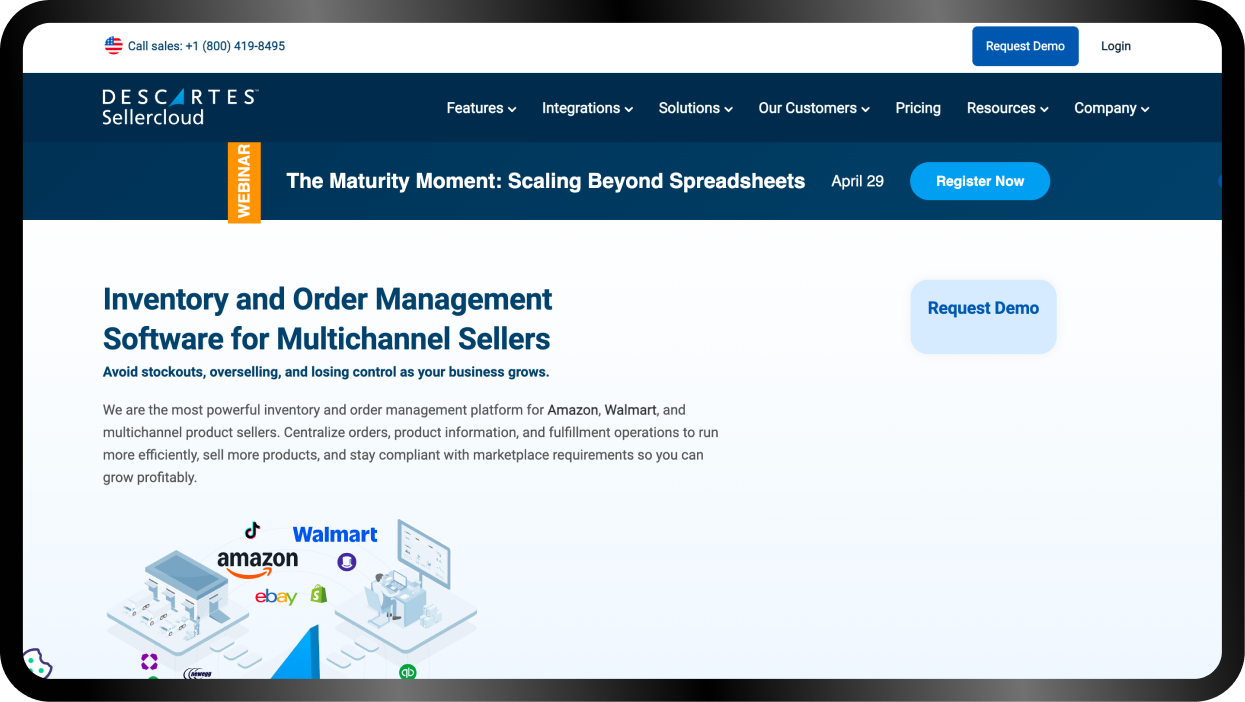Click the green Shopify bag icon
This screenshot has width=1245, height=702.
(x=319, y=594)
